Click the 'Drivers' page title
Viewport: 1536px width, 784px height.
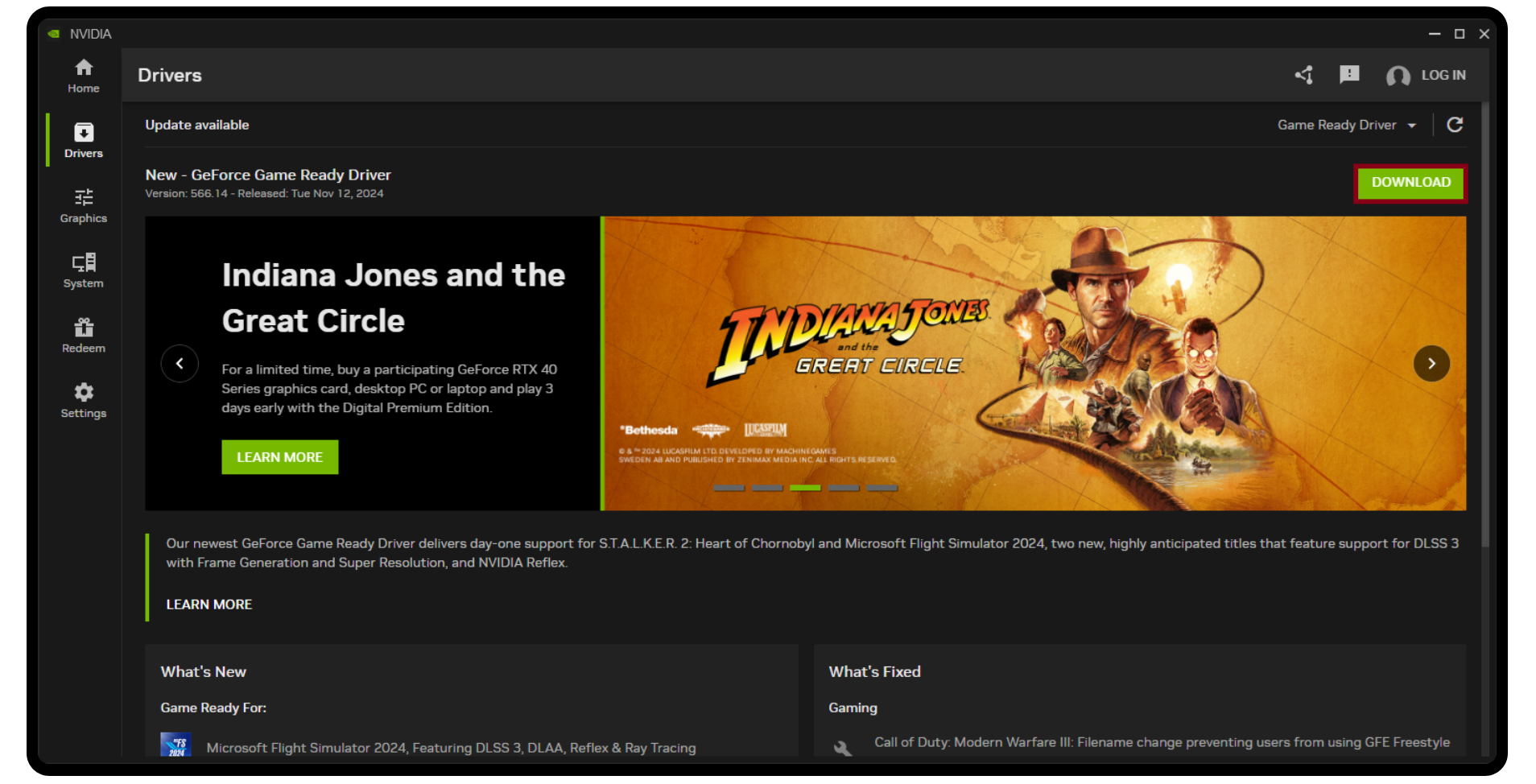(170, 76)
